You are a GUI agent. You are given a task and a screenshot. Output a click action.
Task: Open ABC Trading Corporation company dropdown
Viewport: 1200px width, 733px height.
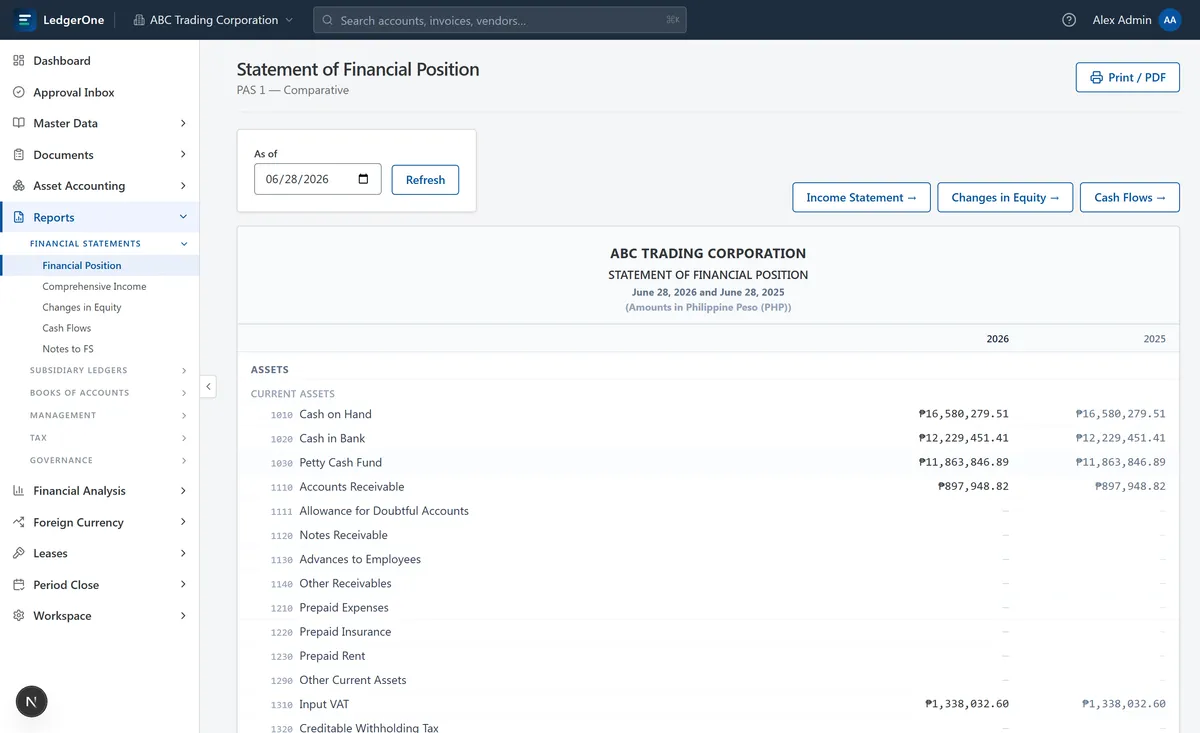(x=213, y=20)
